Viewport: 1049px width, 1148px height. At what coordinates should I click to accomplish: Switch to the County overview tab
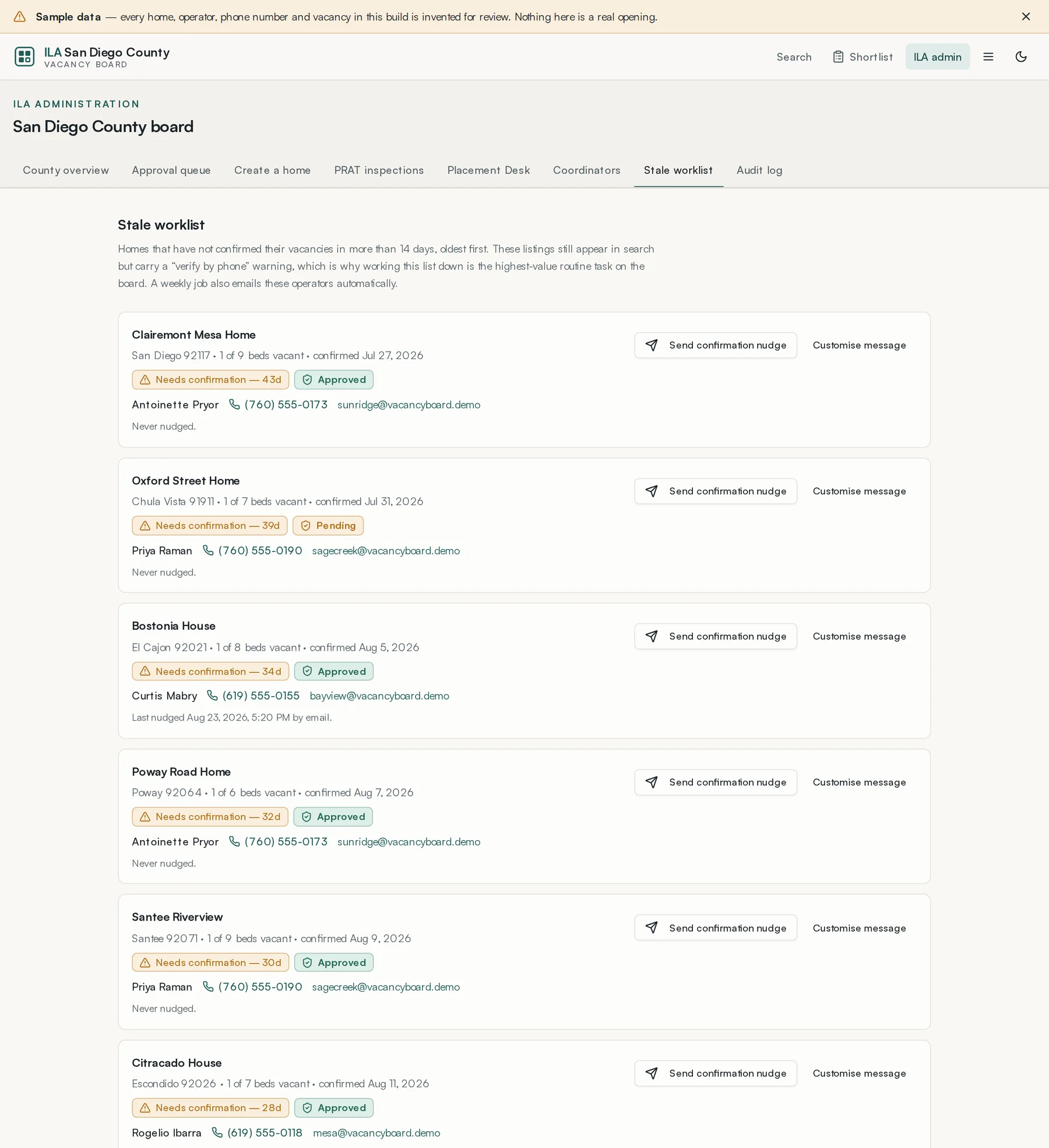coord(66,170)
